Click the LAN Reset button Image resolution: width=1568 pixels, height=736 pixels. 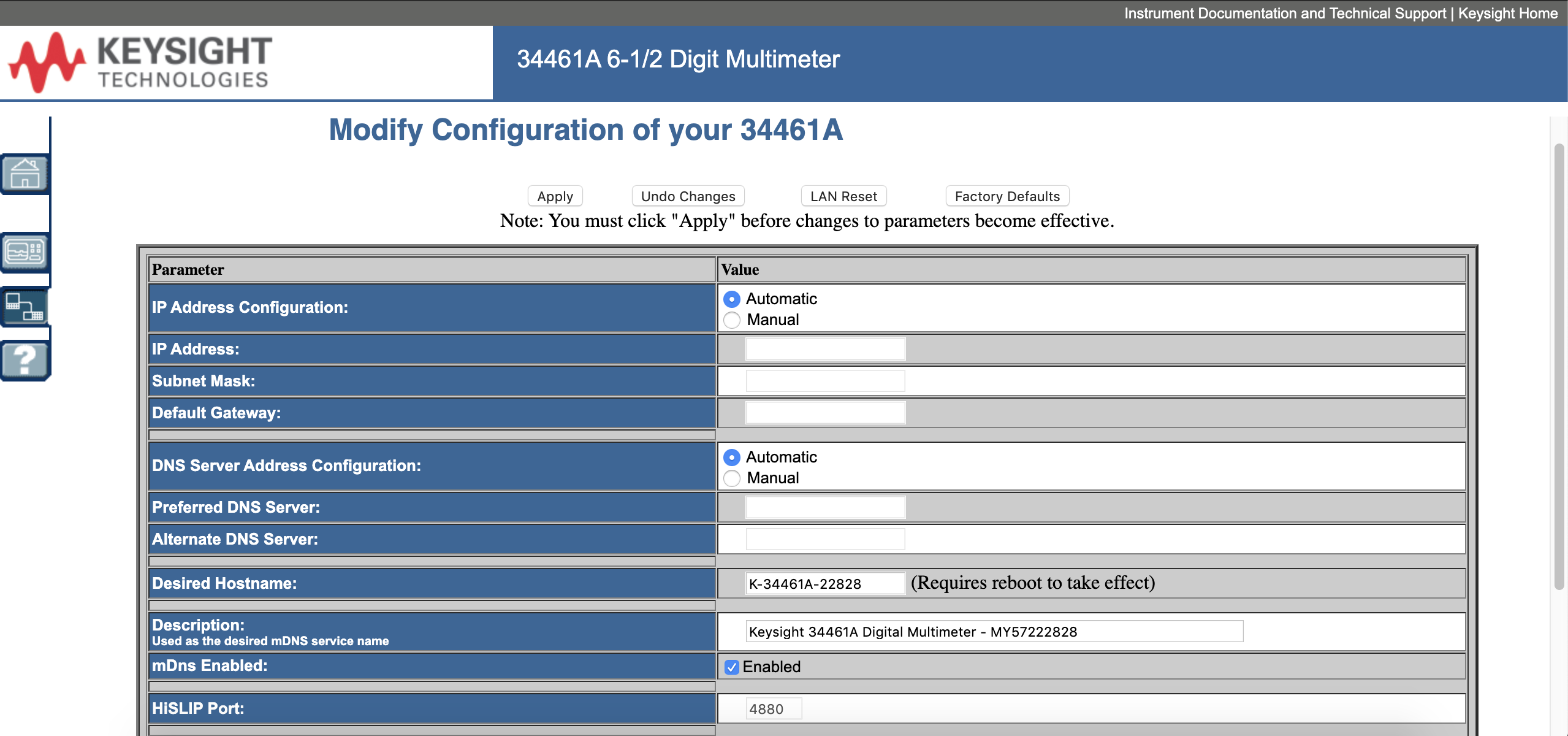[843, 196]
